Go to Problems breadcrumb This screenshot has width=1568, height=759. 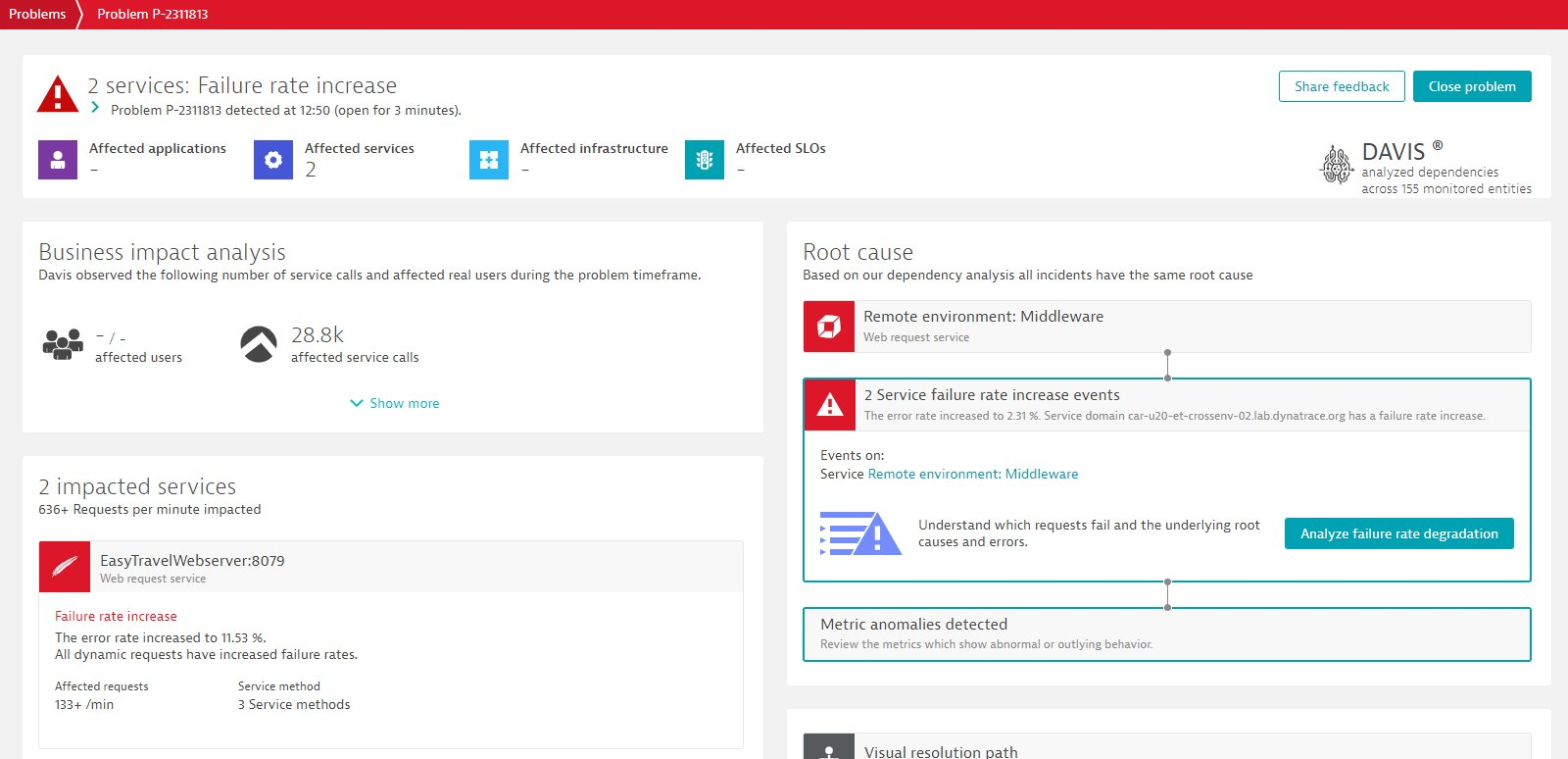click(37, 14)
